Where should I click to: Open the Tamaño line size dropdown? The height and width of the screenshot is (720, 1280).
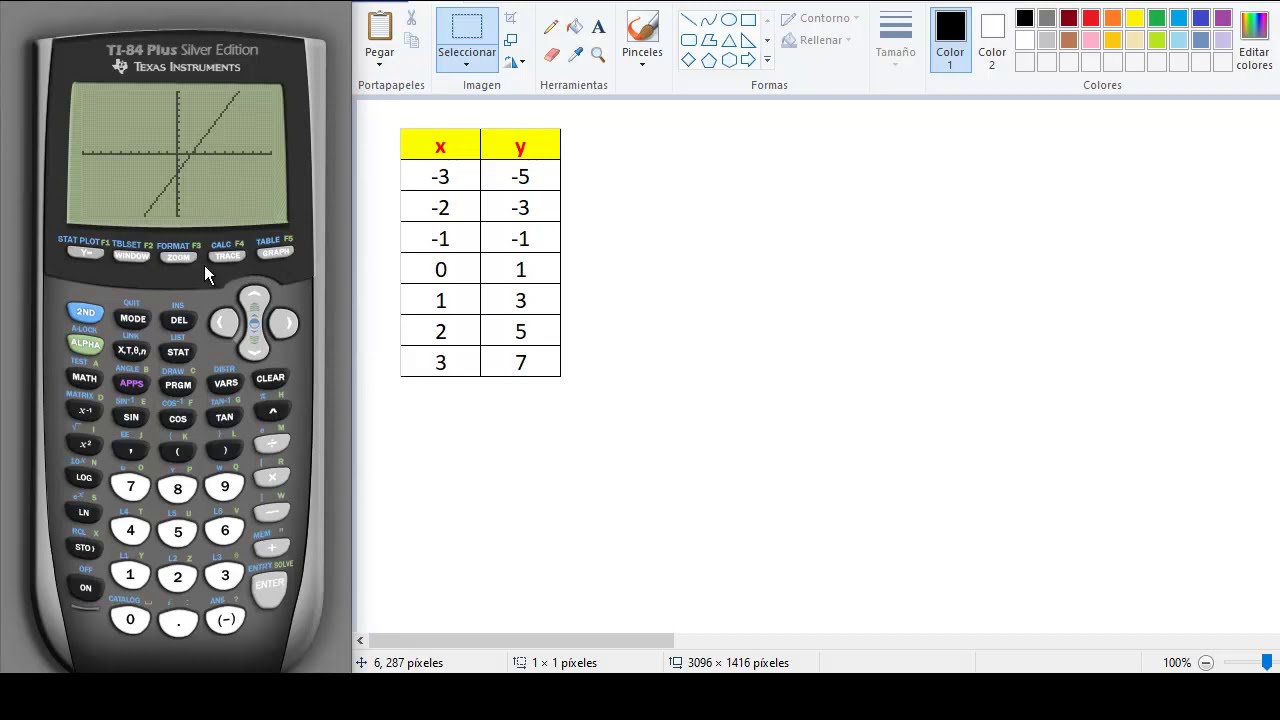895,40
